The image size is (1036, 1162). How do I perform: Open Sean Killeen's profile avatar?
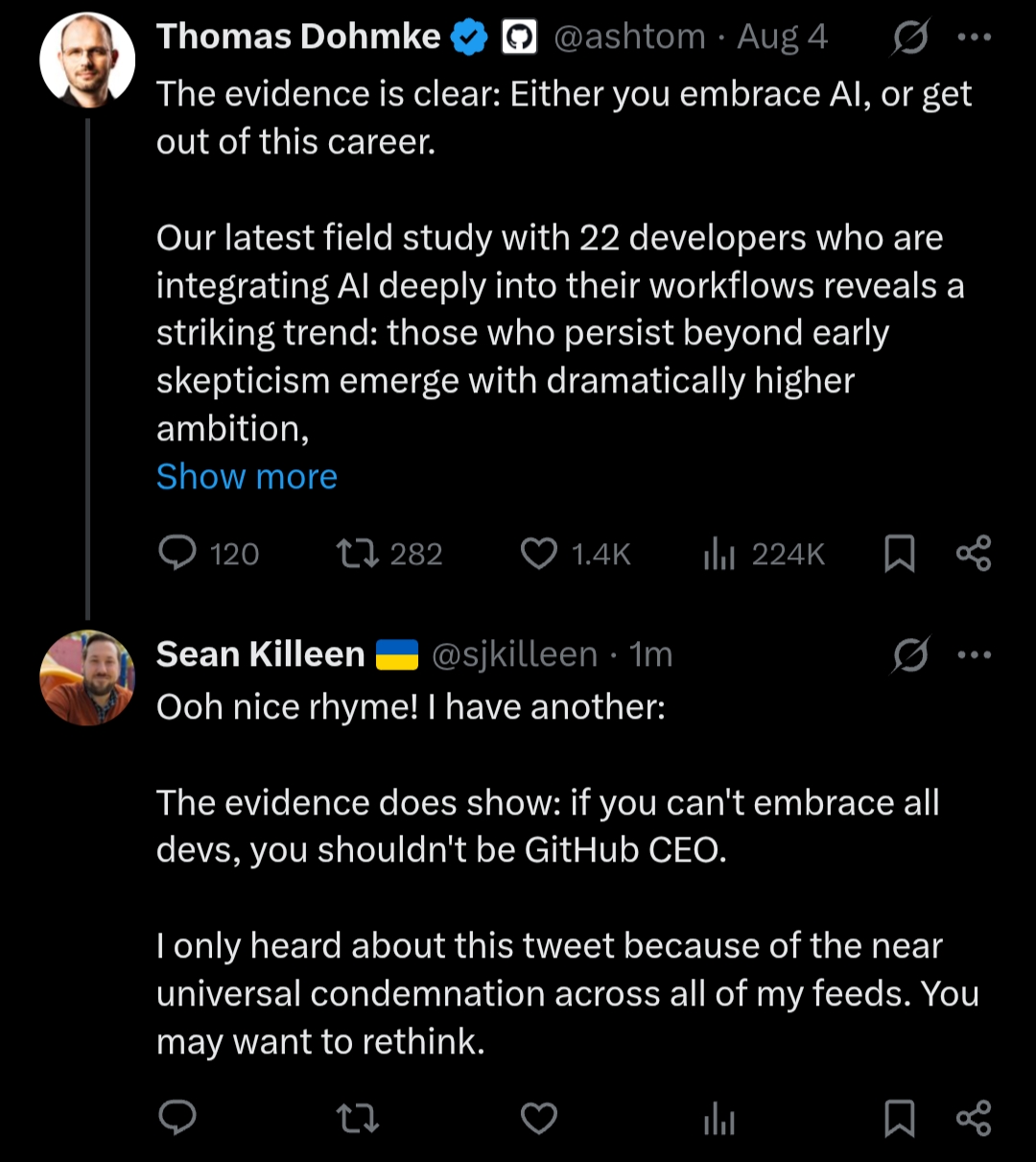pos(87,677)
